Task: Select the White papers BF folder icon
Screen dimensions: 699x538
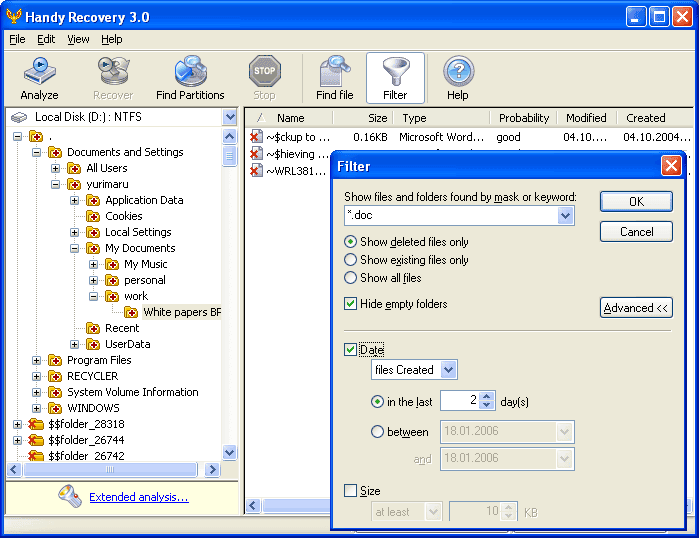Action: [131, 312]
